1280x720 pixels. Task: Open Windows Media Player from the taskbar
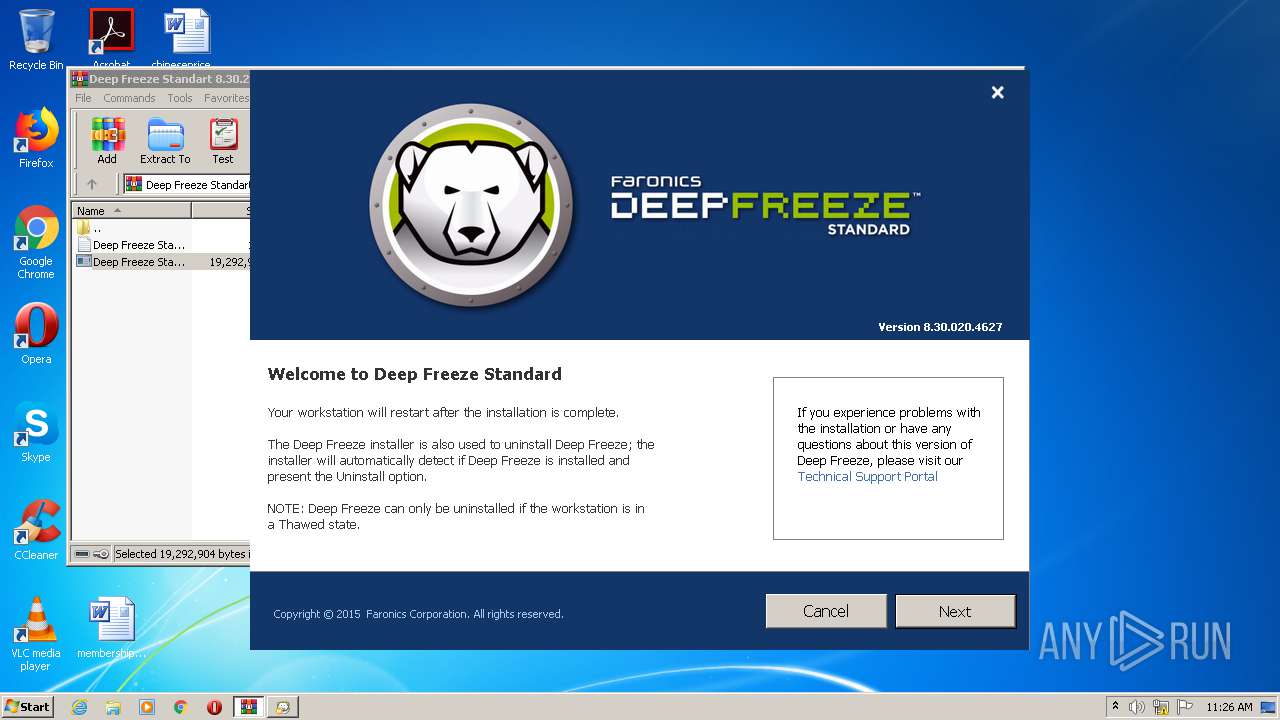pyautogui.click(x=147, y=707)
